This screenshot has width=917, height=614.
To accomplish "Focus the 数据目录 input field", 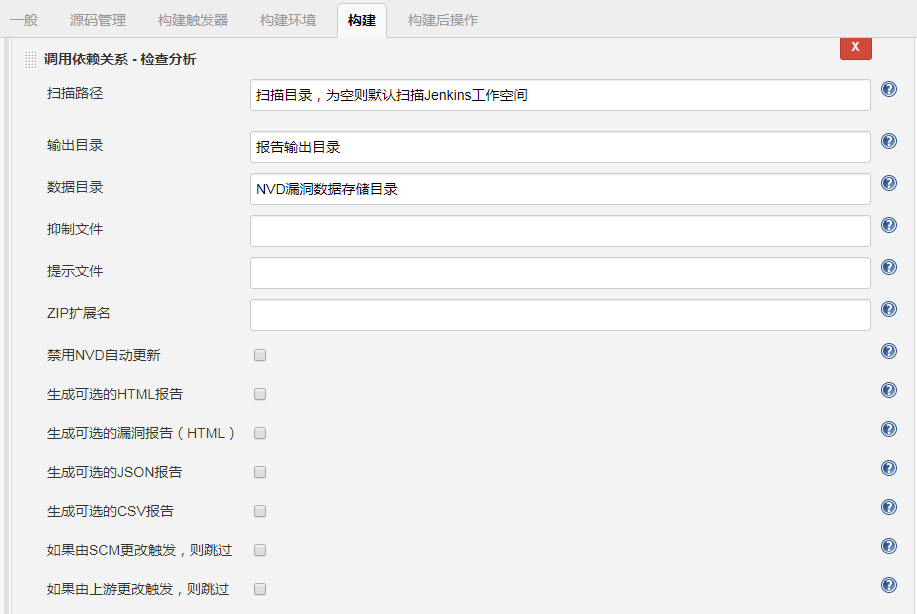I will click(560, 189).
